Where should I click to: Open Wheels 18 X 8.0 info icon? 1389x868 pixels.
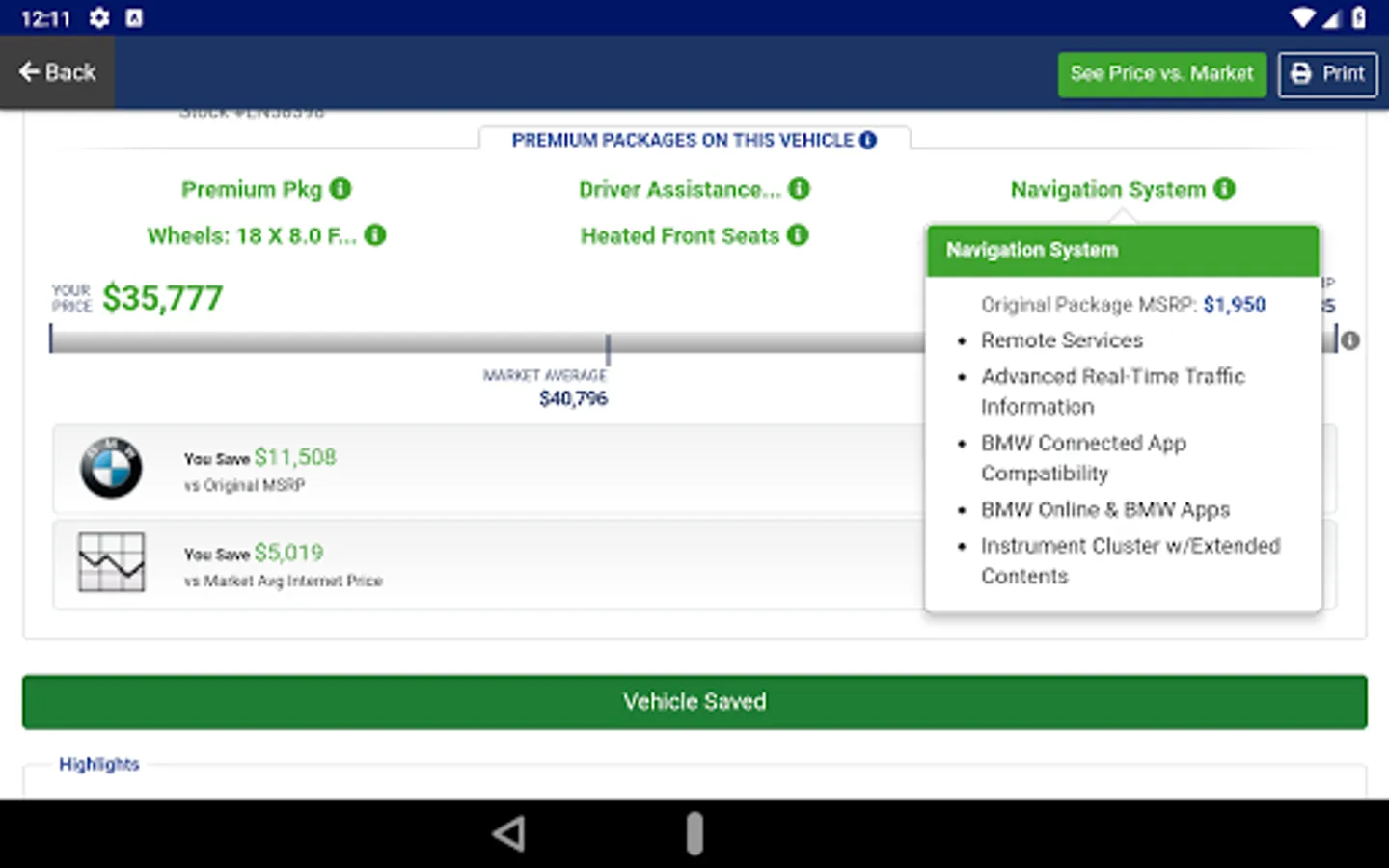(x=375, y=235)
